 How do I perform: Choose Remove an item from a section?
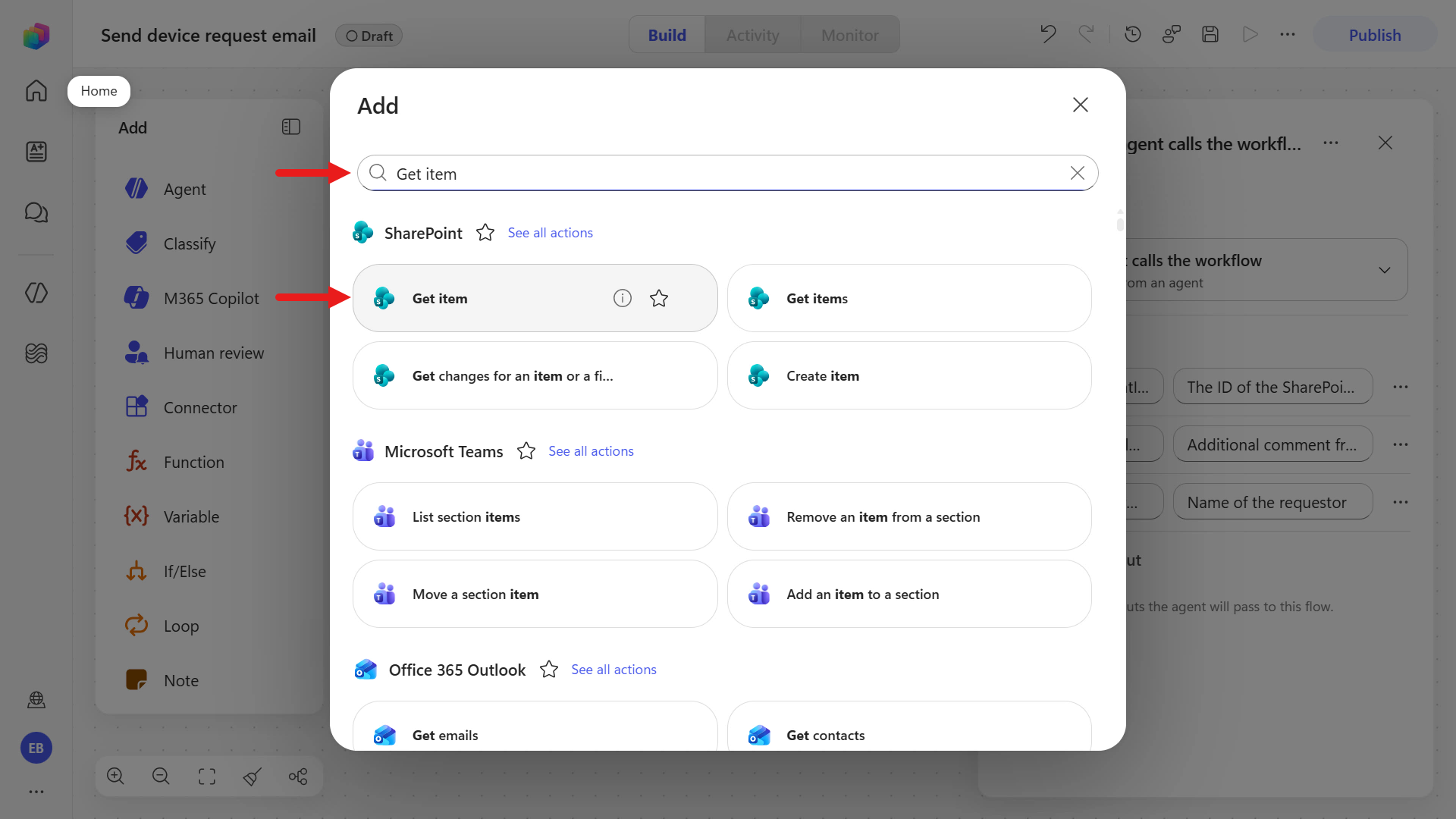[x=909, y=516]
